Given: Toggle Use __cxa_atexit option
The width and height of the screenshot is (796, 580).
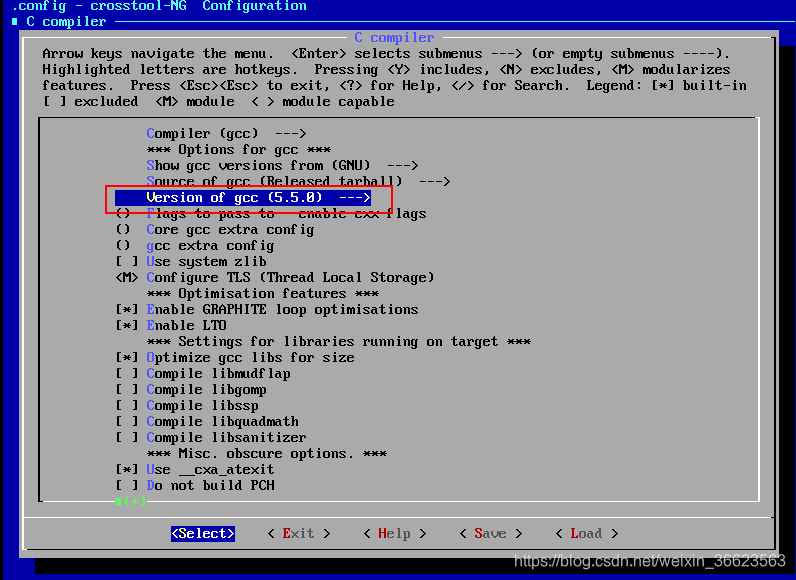Looking at the screenshot, I should (x=195, y=469).
